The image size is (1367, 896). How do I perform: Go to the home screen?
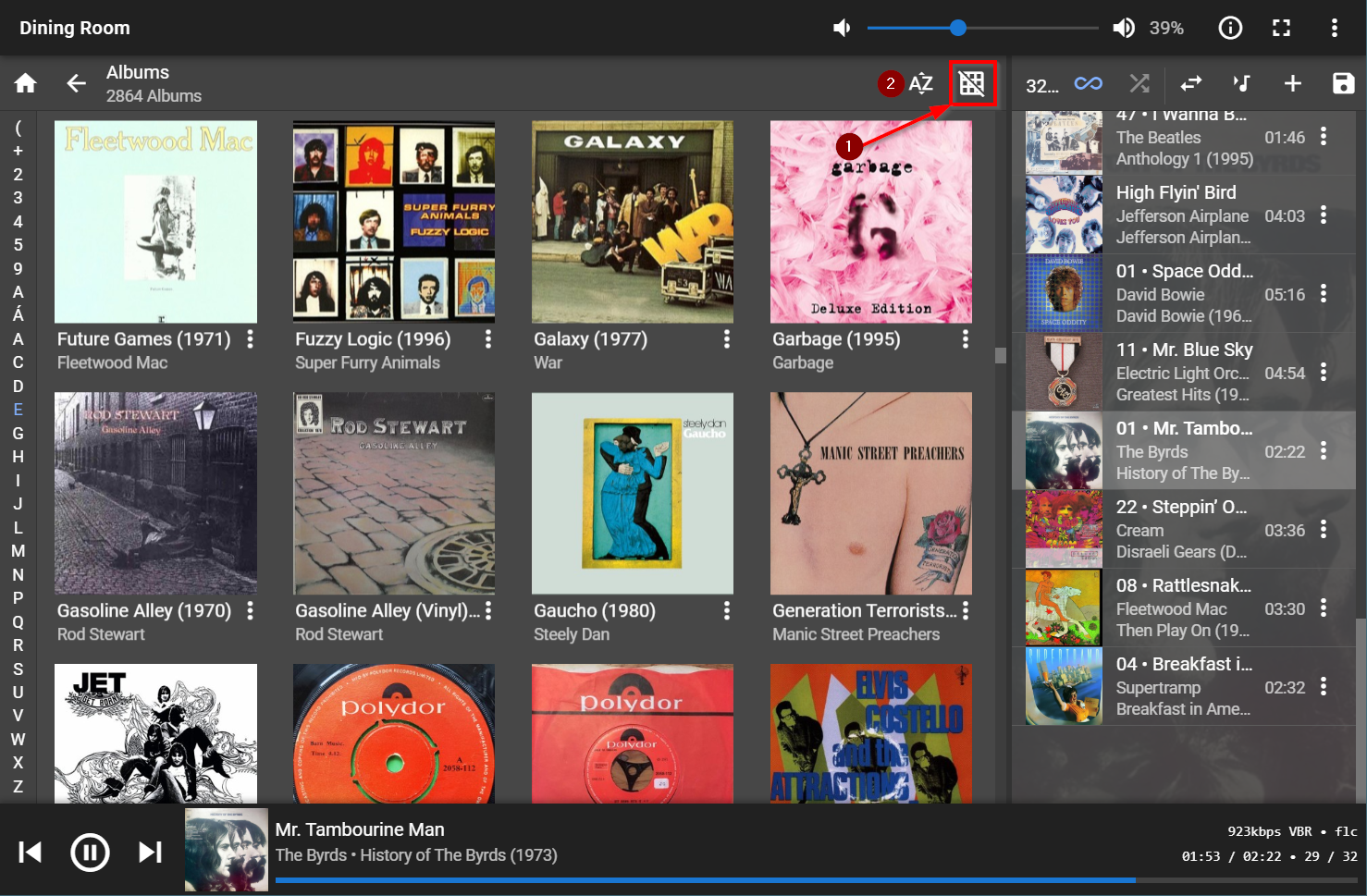click(25, 84)
